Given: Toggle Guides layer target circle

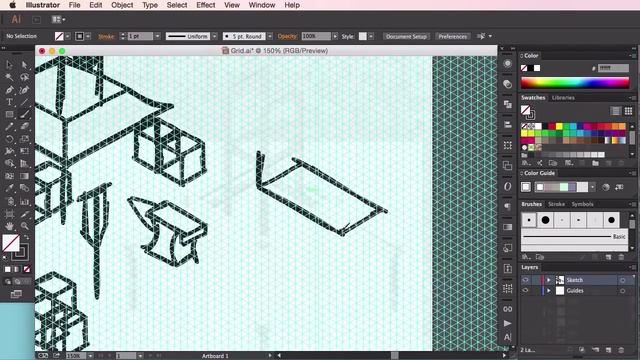Looking at the screenshot, I should [x=622, y=291].
